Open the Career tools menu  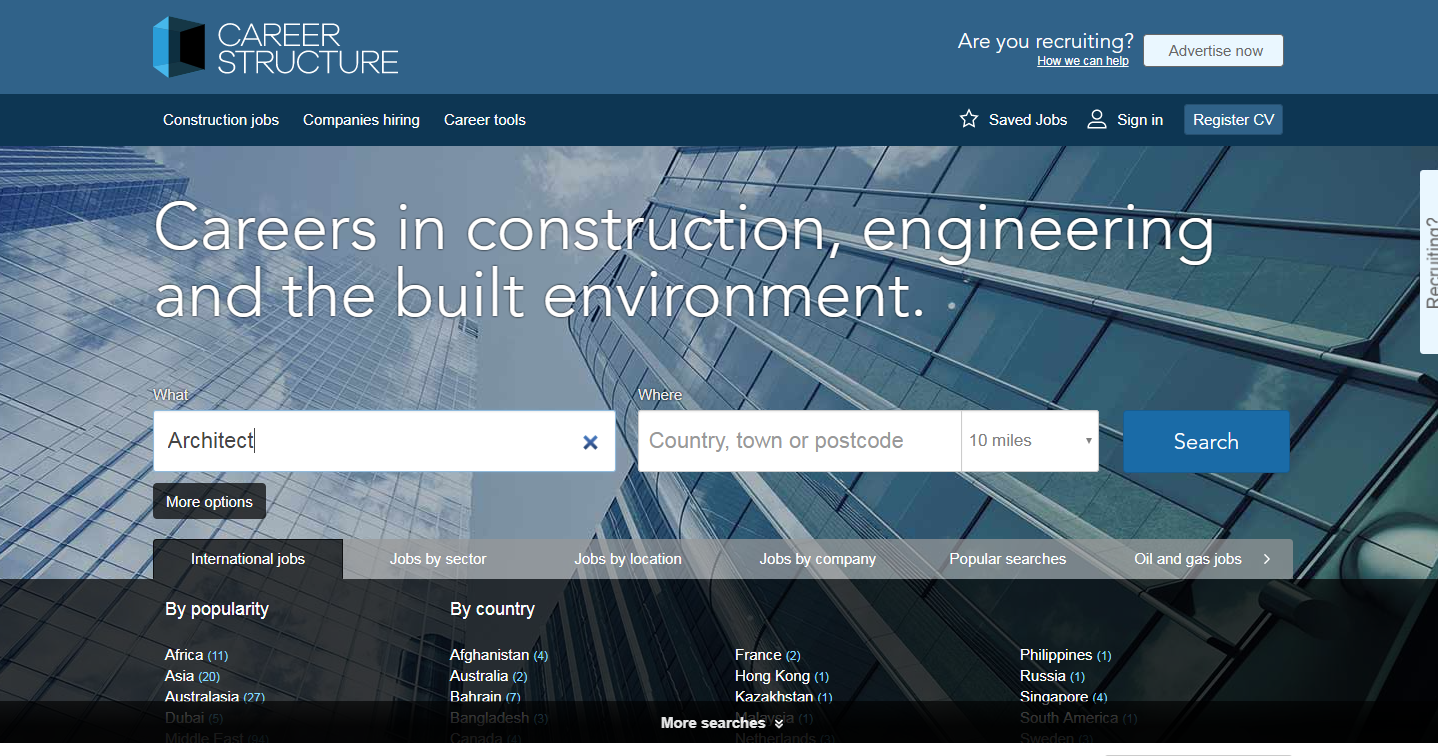(x=484, y=120)
